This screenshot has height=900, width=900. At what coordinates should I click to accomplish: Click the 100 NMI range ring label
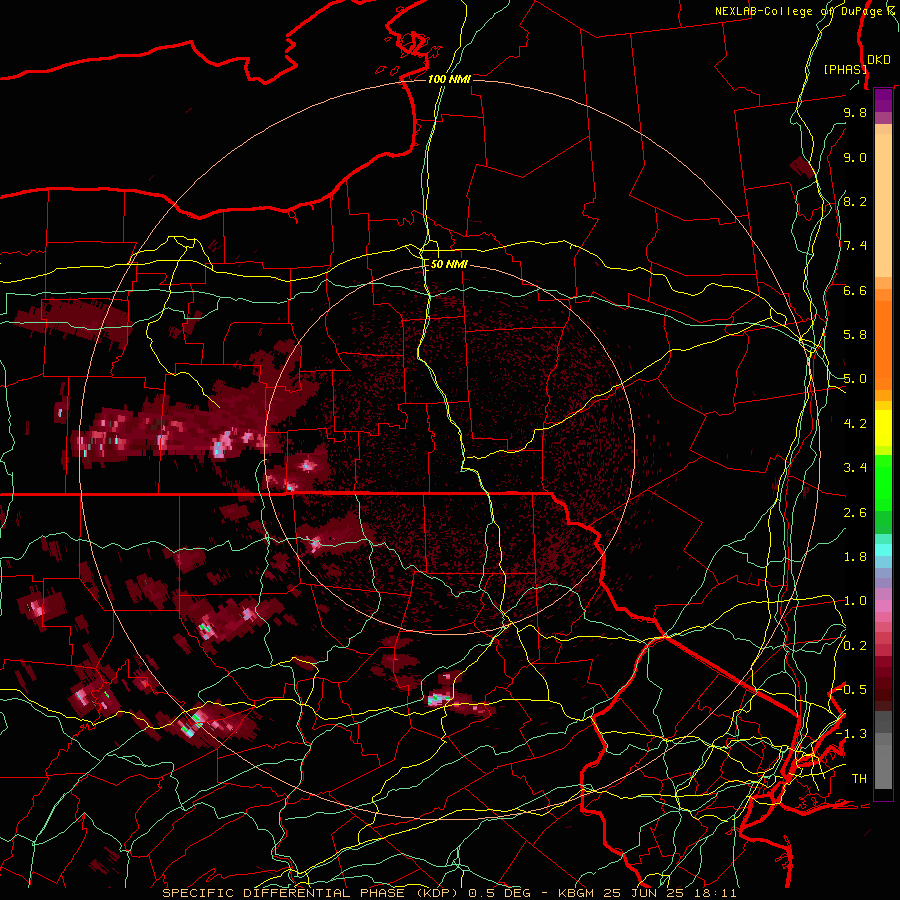449,79
